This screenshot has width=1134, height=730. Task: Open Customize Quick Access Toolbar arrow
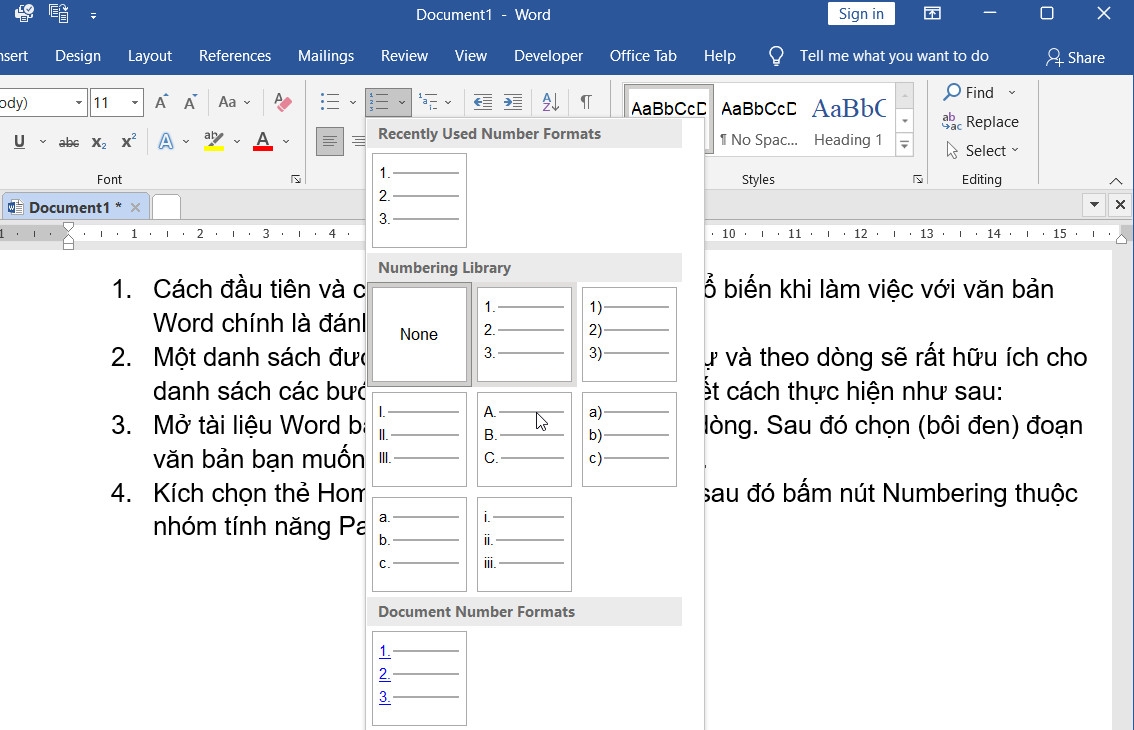(x=93, y=14)
